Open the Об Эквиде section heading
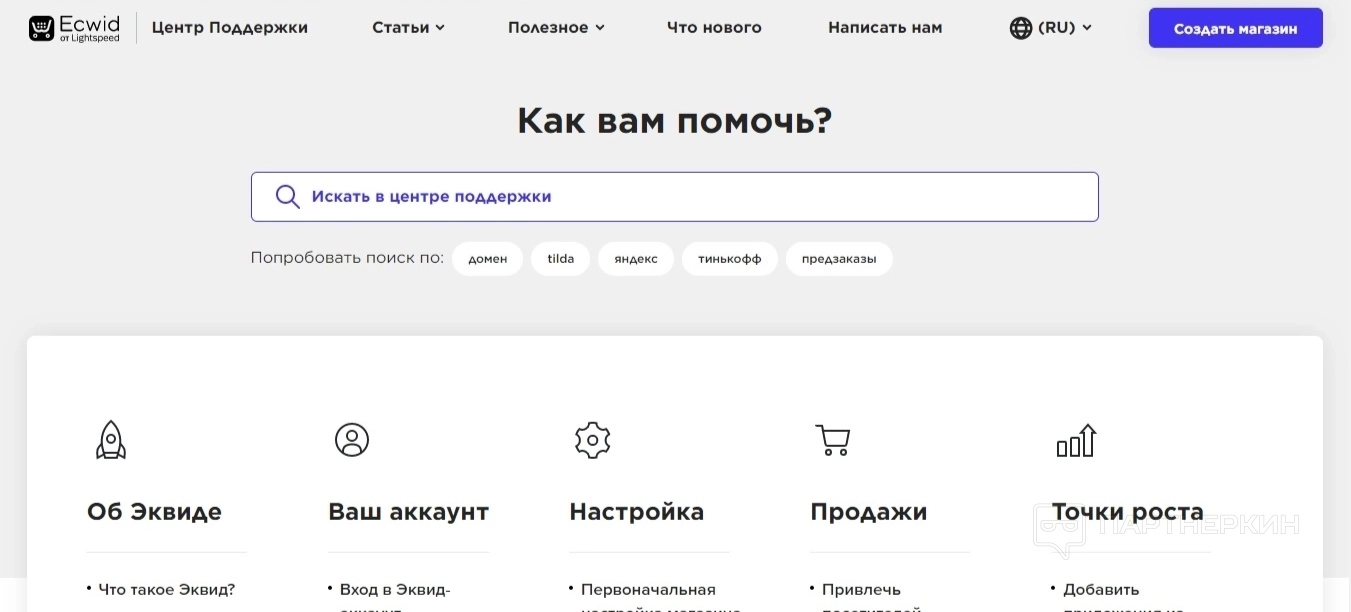 (154, 512)
